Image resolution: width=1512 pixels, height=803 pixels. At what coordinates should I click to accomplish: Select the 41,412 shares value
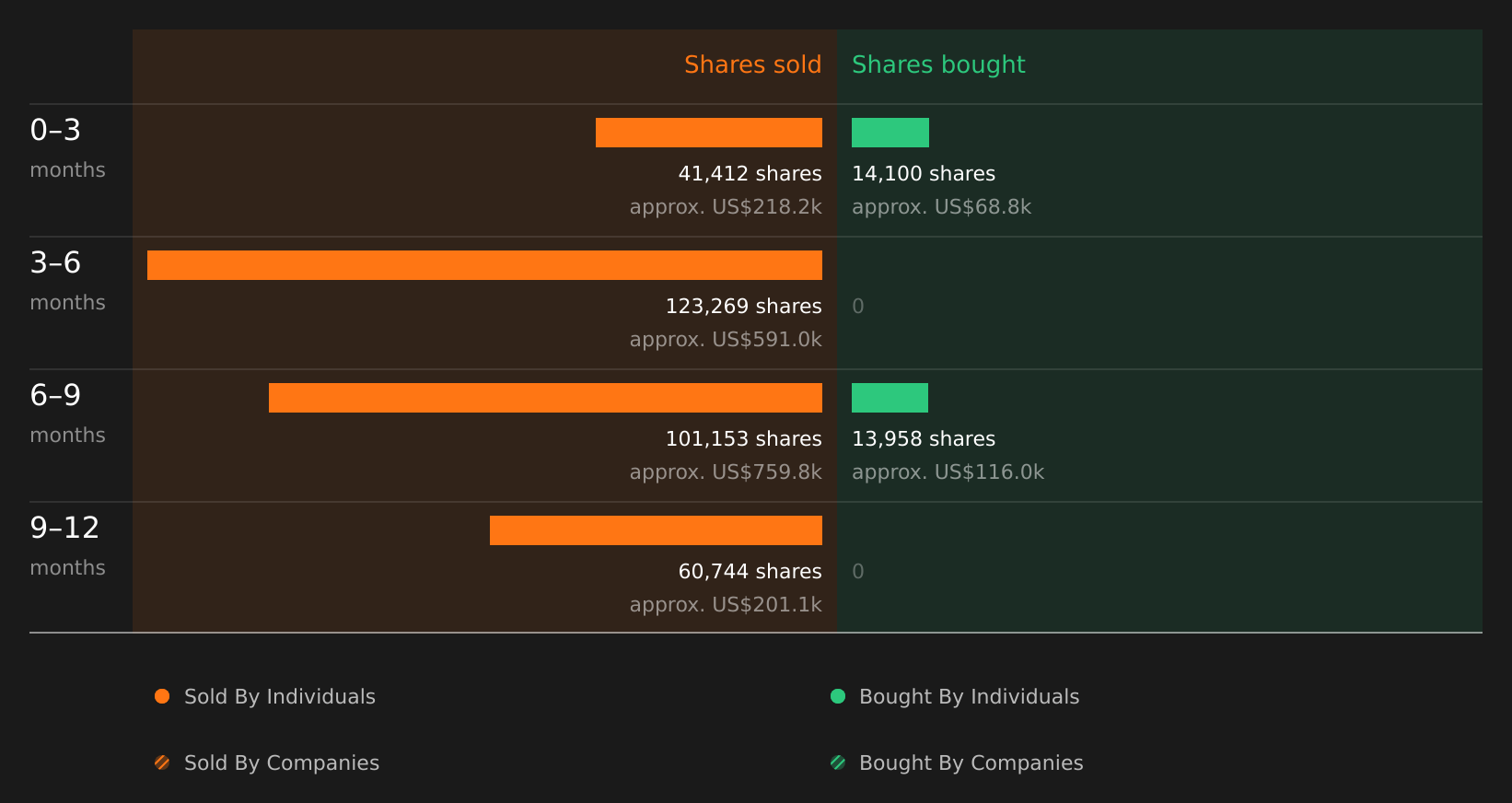click(x=750, y=174)
